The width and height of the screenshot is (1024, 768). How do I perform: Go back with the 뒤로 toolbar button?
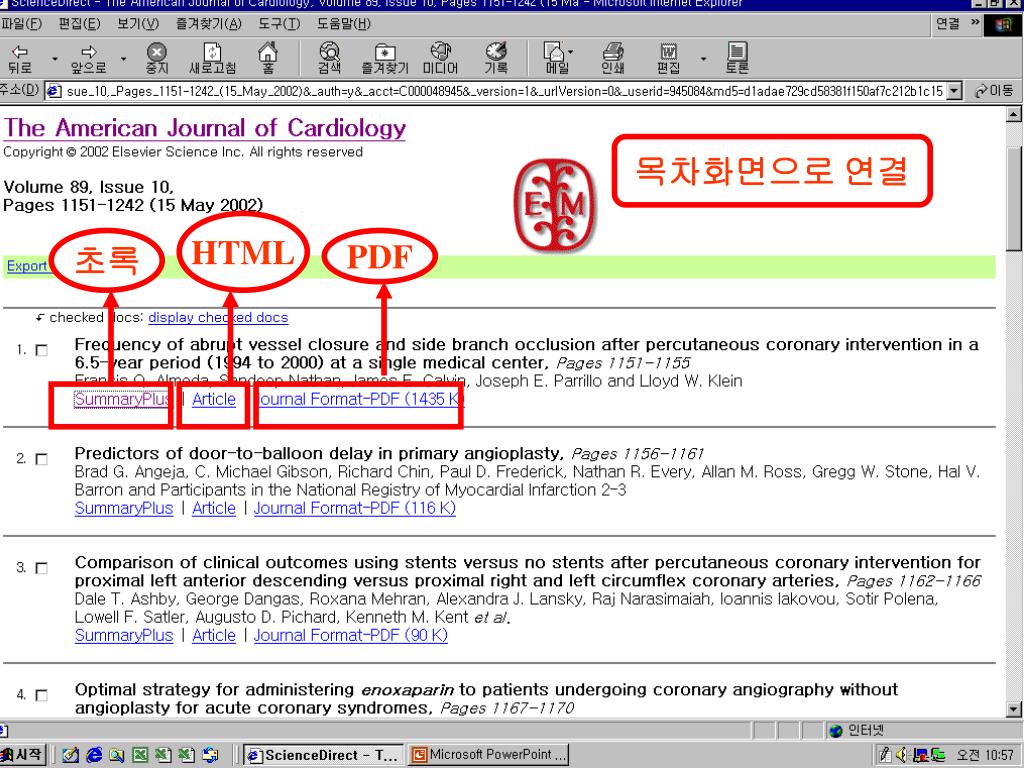(20, 59)
